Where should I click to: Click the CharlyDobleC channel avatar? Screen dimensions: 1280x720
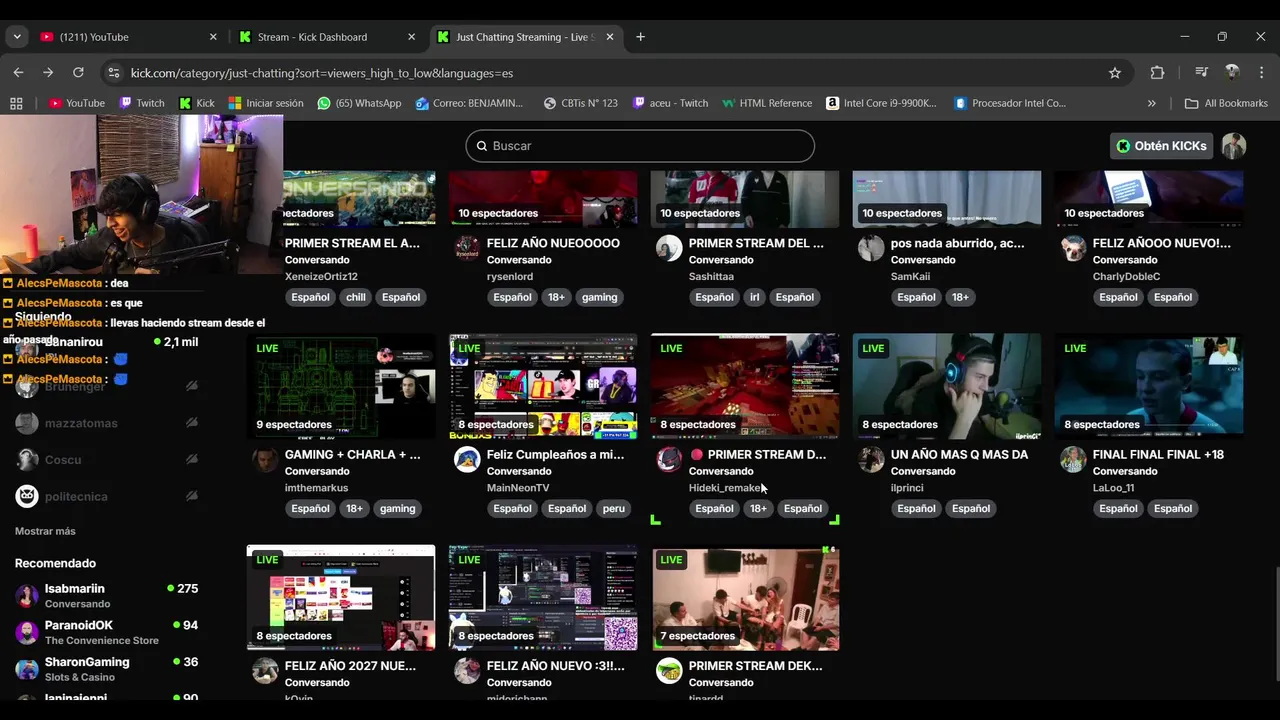click(x=1073, y=247)
